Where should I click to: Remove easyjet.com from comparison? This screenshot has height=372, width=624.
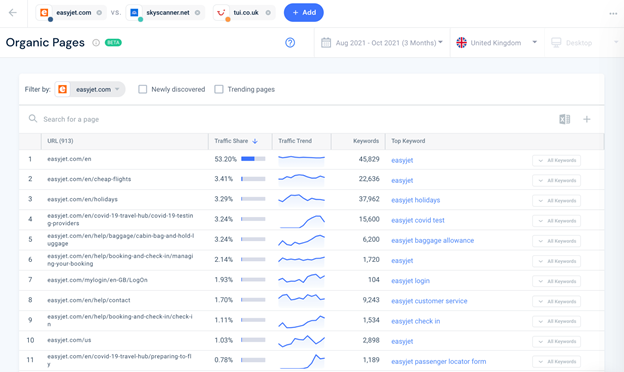click(x=99, y=13)
